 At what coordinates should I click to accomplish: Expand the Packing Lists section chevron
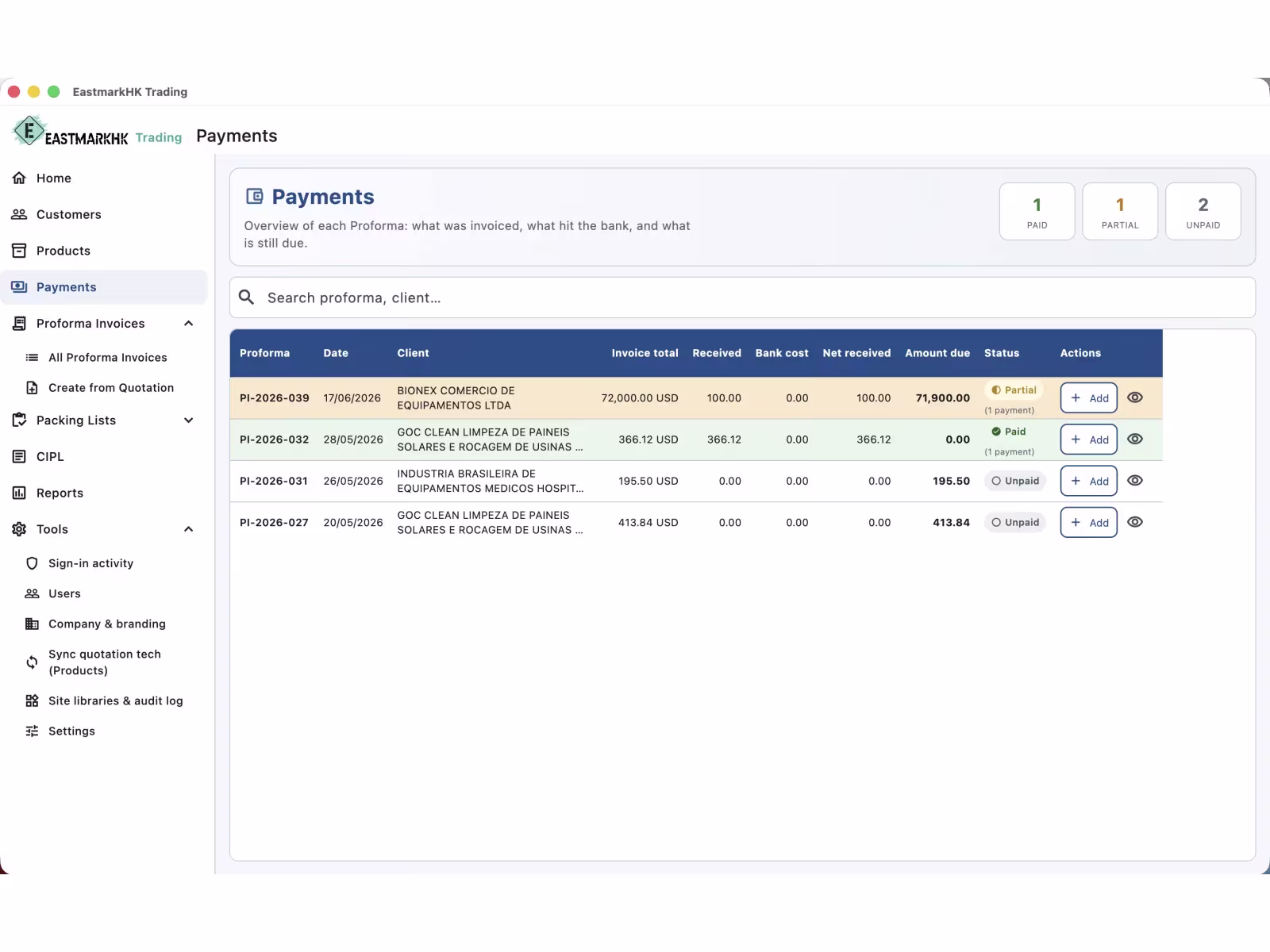click(x=188, y=420)
